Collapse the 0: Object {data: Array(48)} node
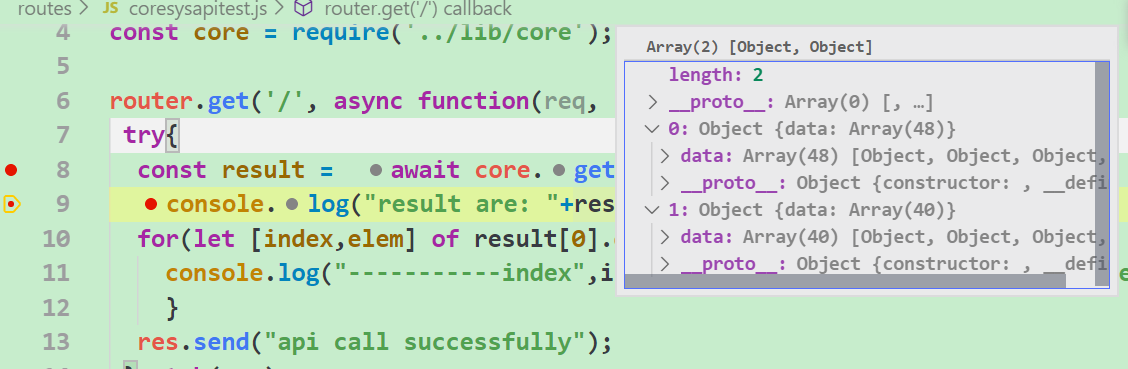 pyautogui.click(x=653, y=129)
